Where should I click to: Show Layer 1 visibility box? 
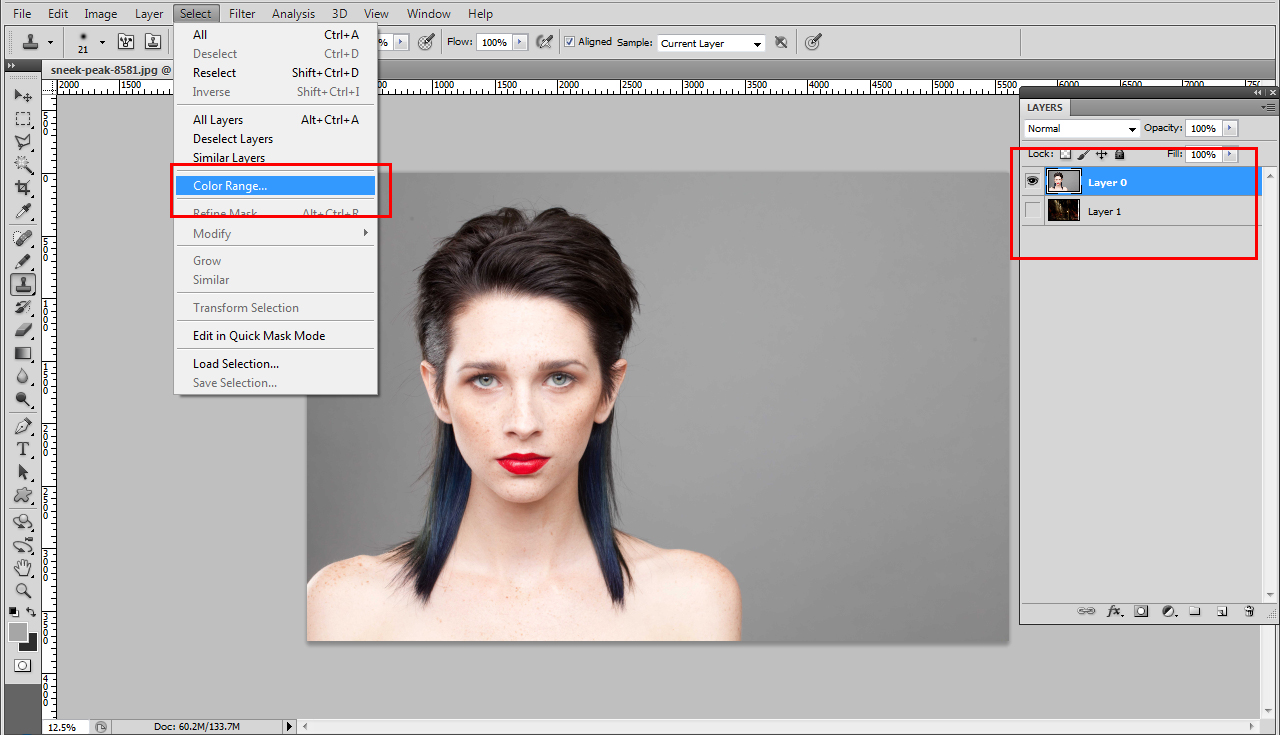point(1033,211)
